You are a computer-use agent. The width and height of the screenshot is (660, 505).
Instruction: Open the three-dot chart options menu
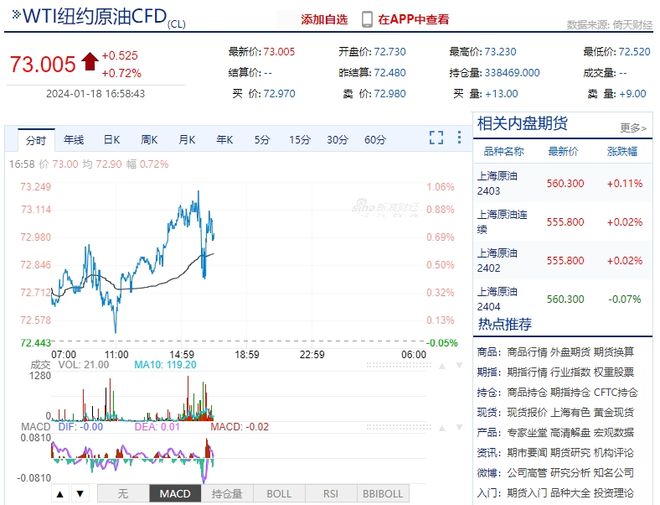click(459, 137)
